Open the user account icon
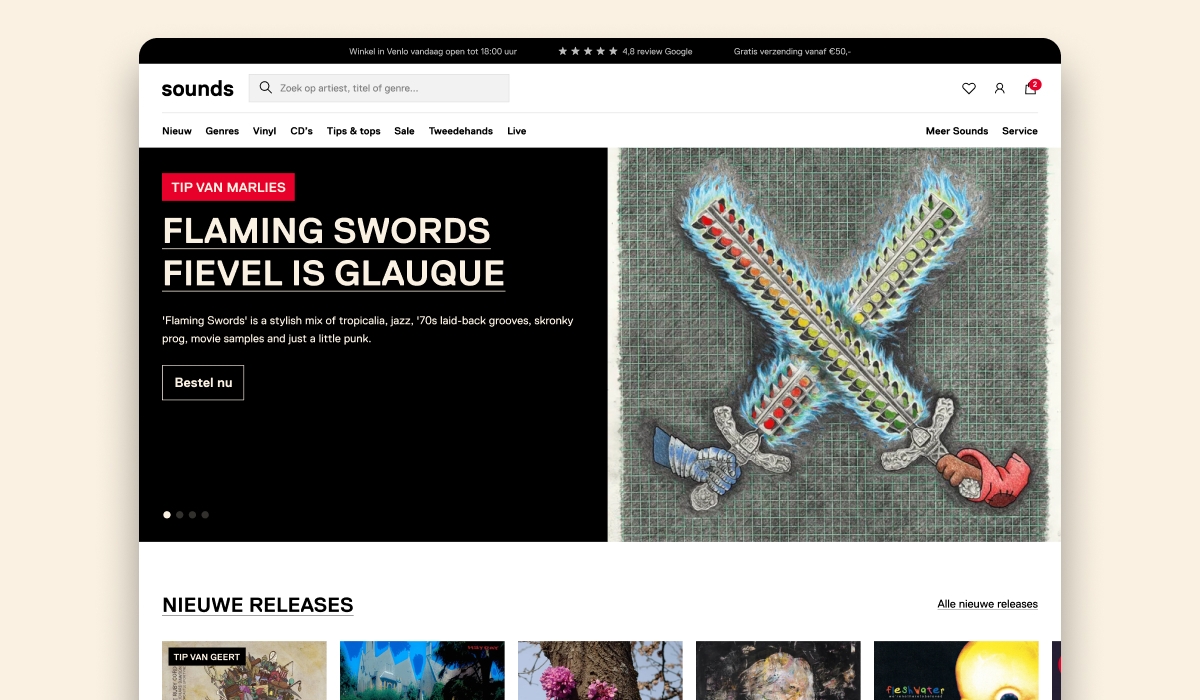The height and width of the screenshot is (700, 1200). pyautogui.click(x=999, y=88)
